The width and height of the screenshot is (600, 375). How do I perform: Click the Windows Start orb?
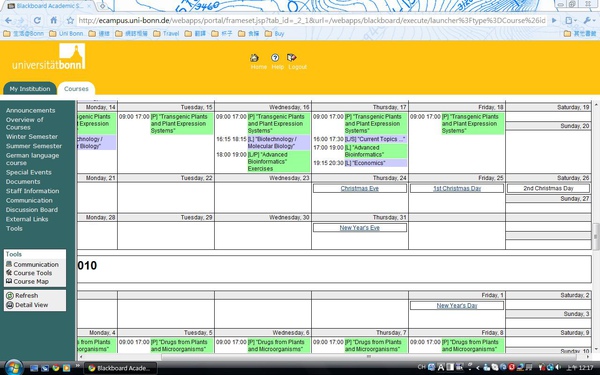tap(14, 368)
